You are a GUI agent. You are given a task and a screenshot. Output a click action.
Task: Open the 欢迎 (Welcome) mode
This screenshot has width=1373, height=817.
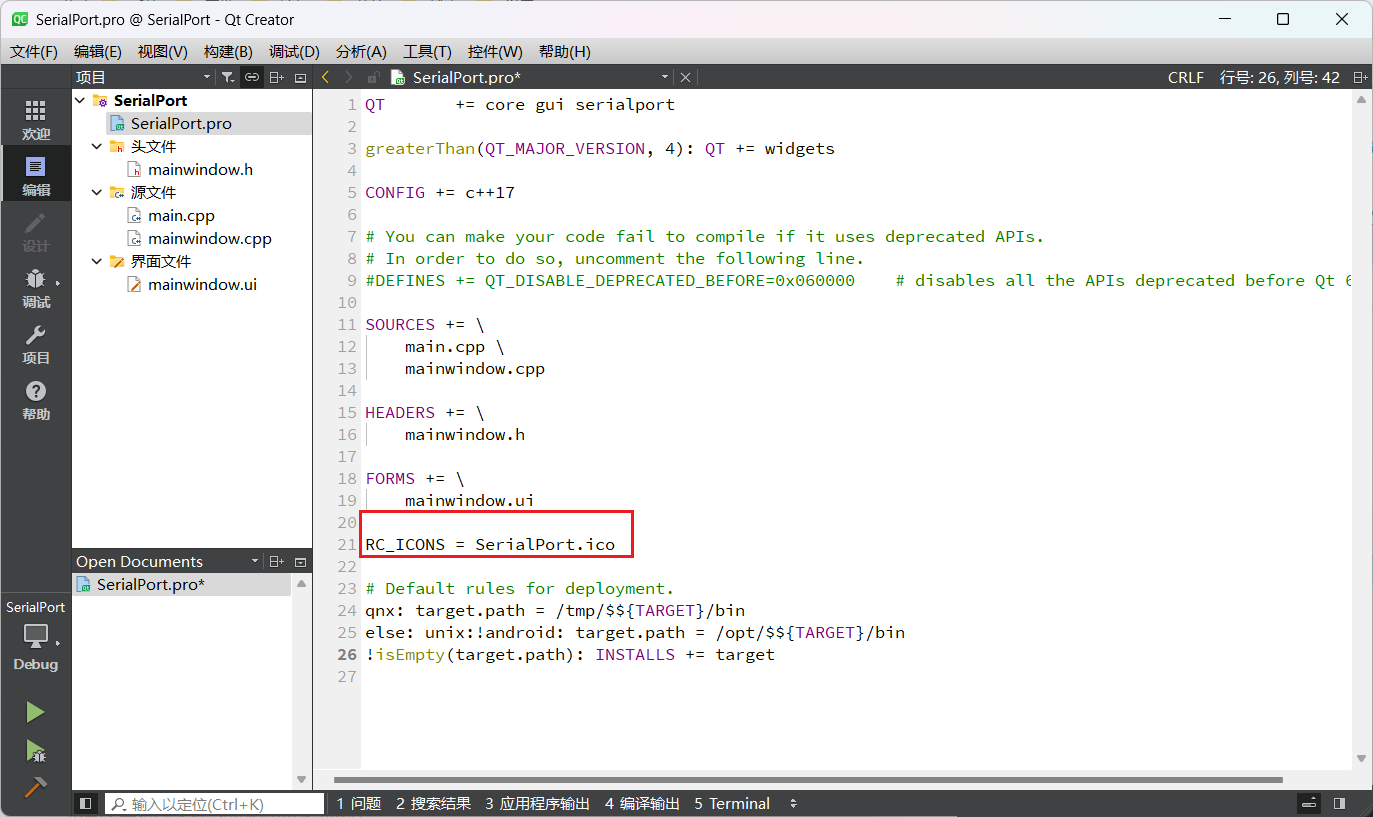tap(35, 120)
